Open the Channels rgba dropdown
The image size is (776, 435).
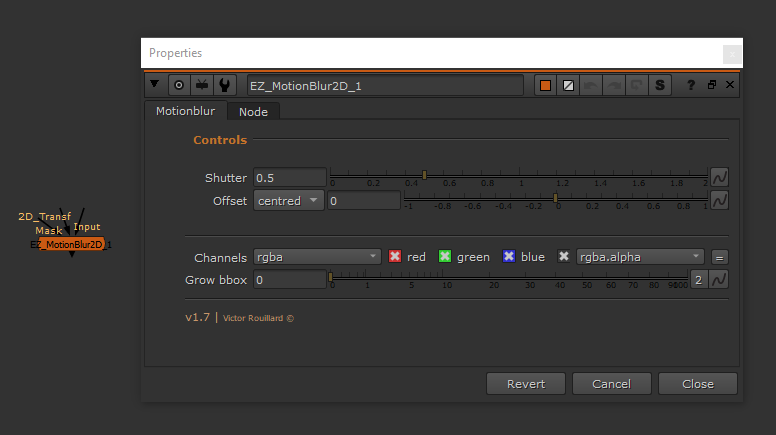(316, 257)
